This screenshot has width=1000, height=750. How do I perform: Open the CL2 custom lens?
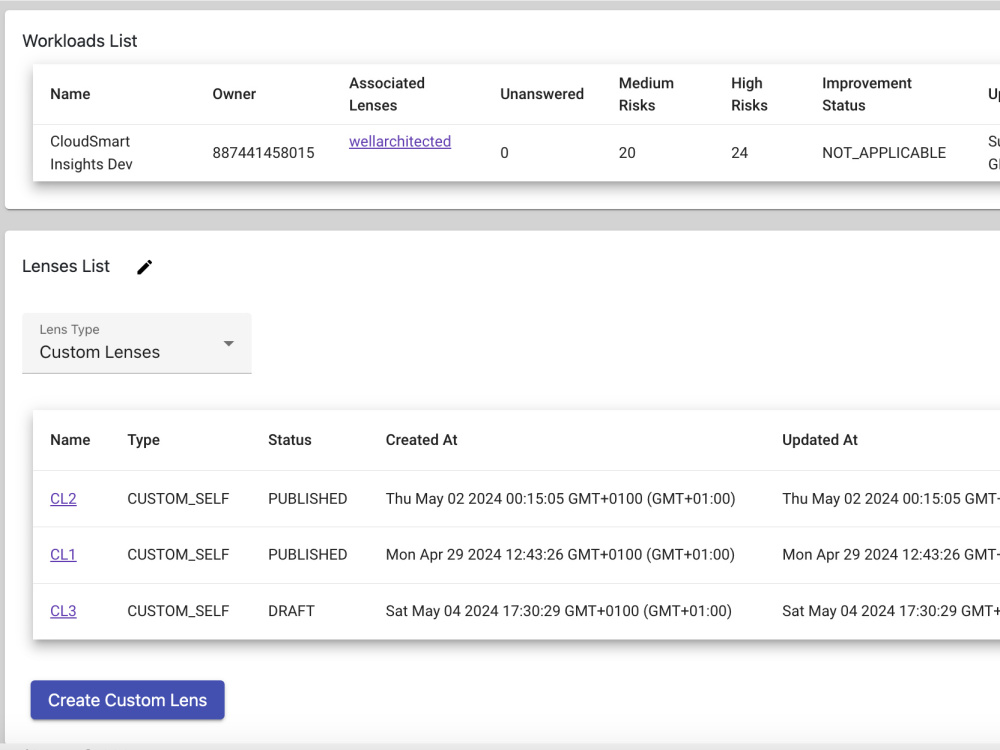(63, 498)
